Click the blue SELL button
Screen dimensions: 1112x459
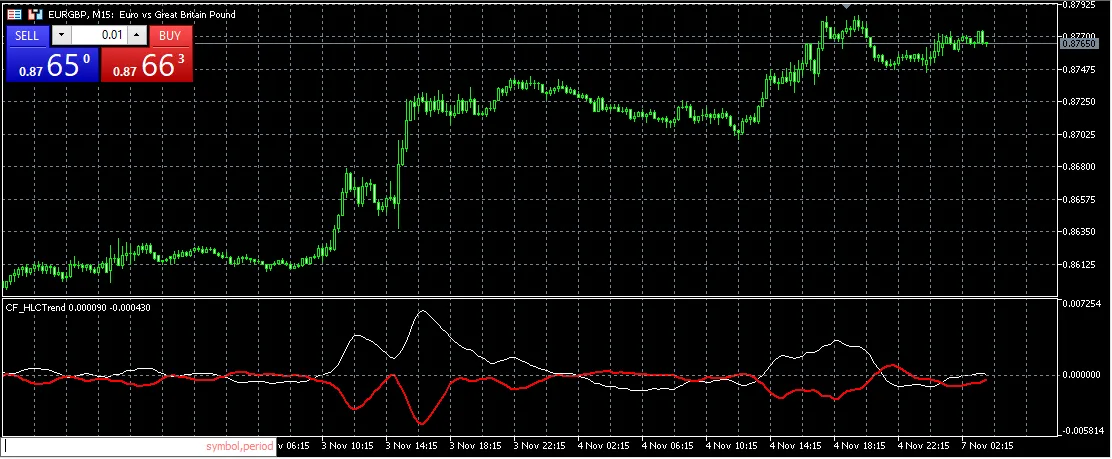[x=28, y=35]
